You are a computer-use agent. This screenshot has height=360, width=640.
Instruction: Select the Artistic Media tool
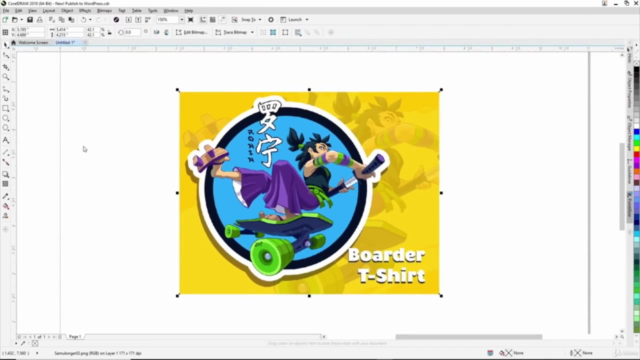click(x=6, y=98)
